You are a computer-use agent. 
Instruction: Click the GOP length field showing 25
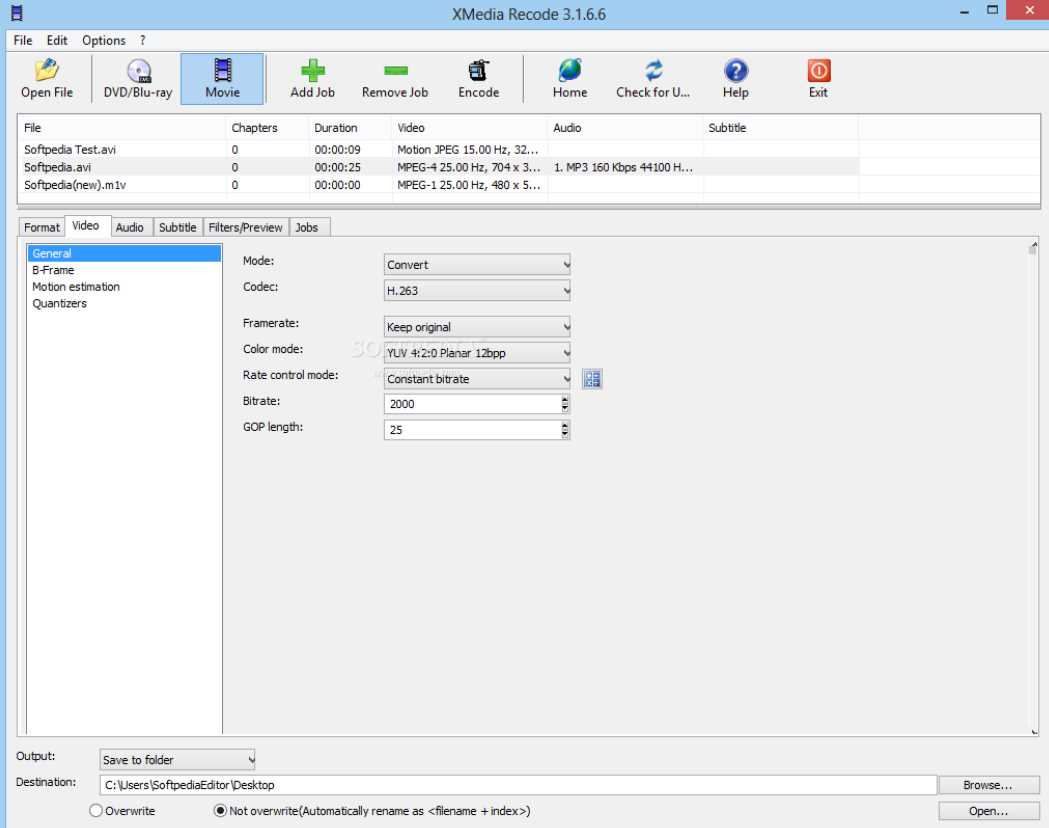pos(472,430)
